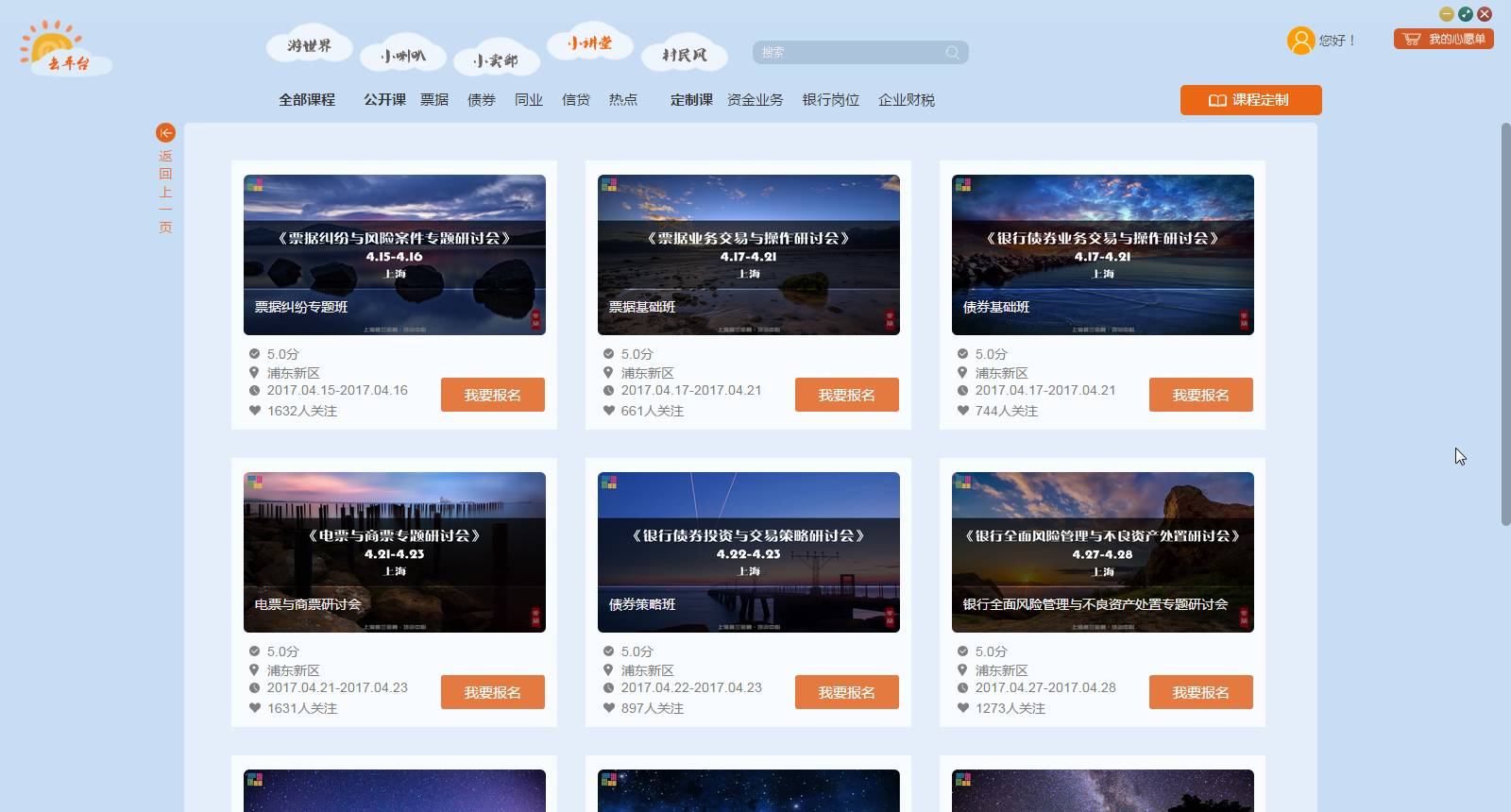Click clock icon beside 2017.04.21-2017.04.23

(x=254, y=687)
